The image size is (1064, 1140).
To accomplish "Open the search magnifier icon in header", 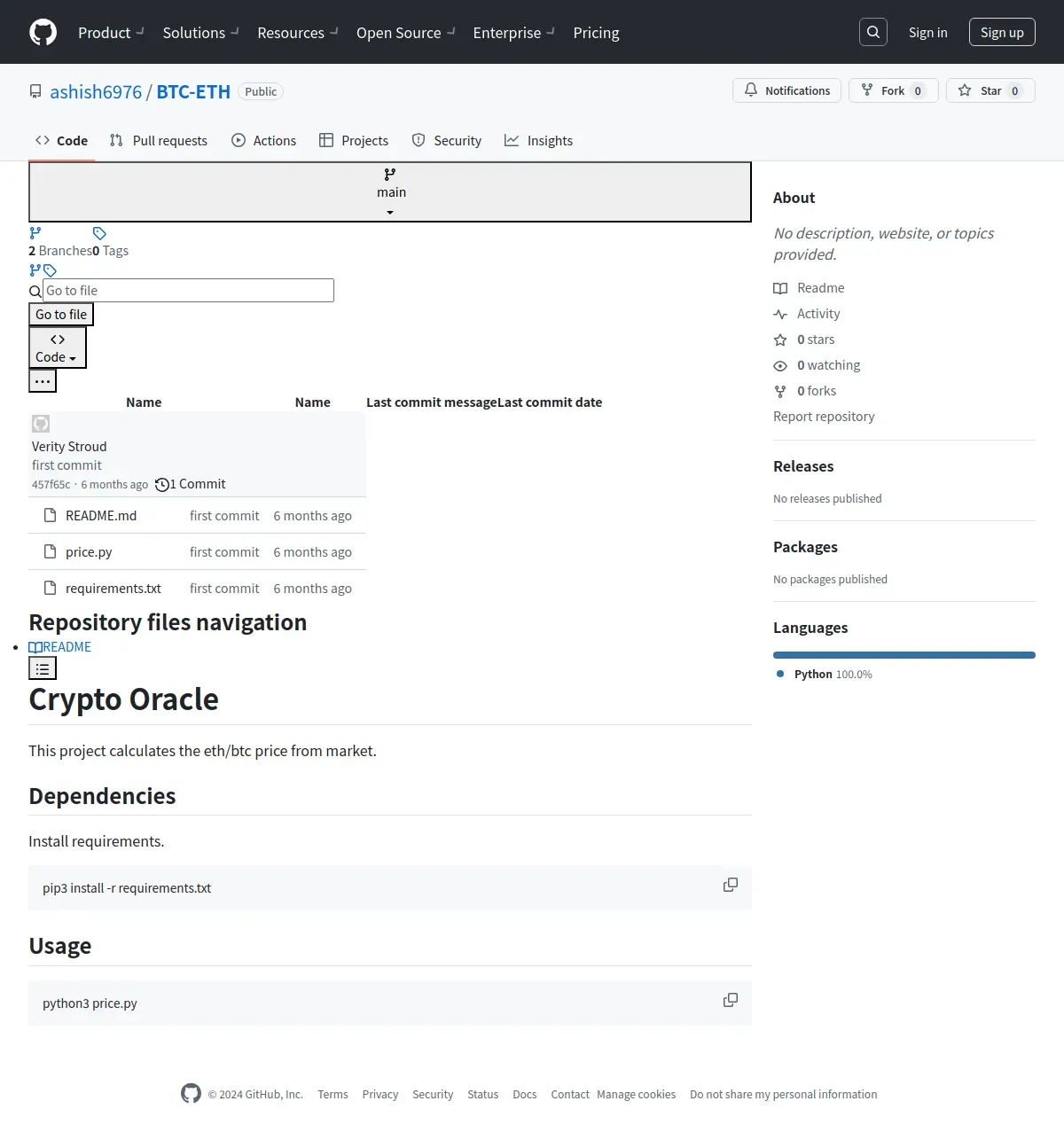I will point(873,32).
